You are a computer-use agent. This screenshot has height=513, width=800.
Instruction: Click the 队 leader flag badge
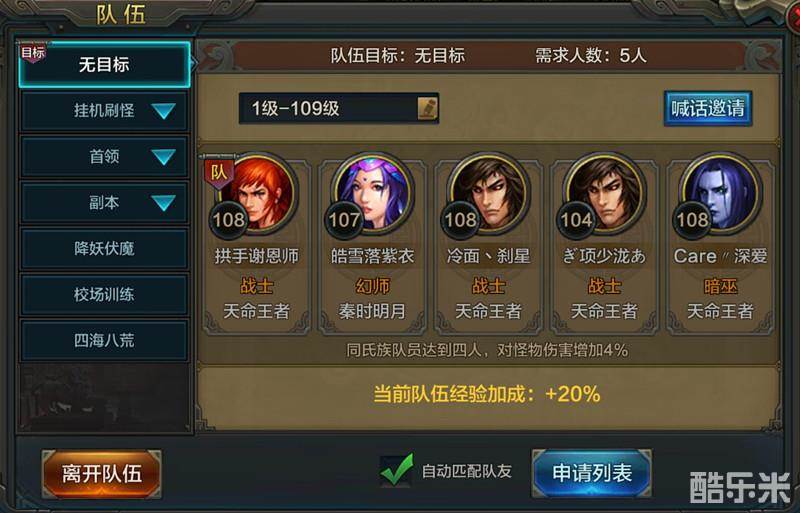click(x=219, y=173)
